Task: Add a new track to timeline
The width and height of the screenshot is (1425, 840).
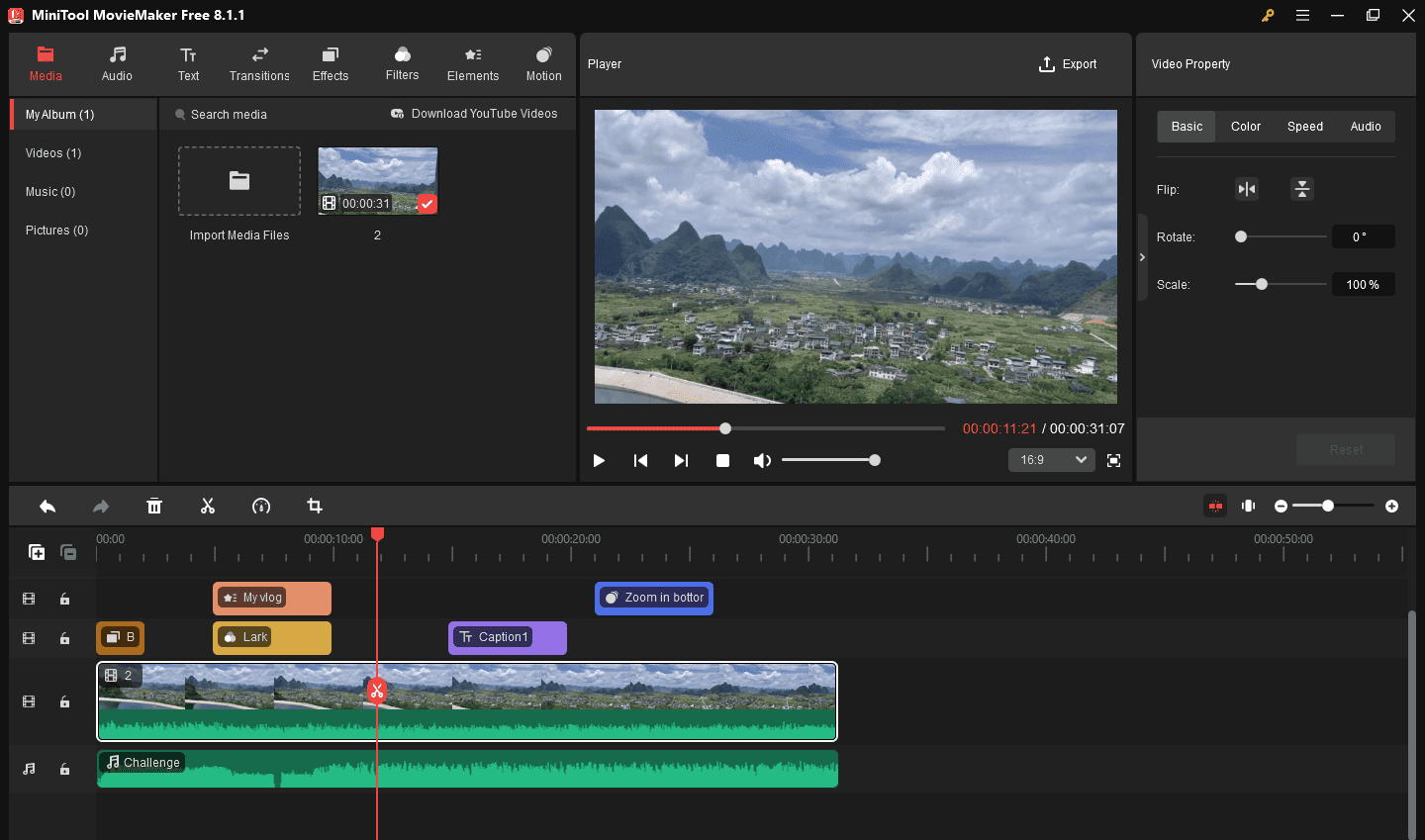Action: 37,552
